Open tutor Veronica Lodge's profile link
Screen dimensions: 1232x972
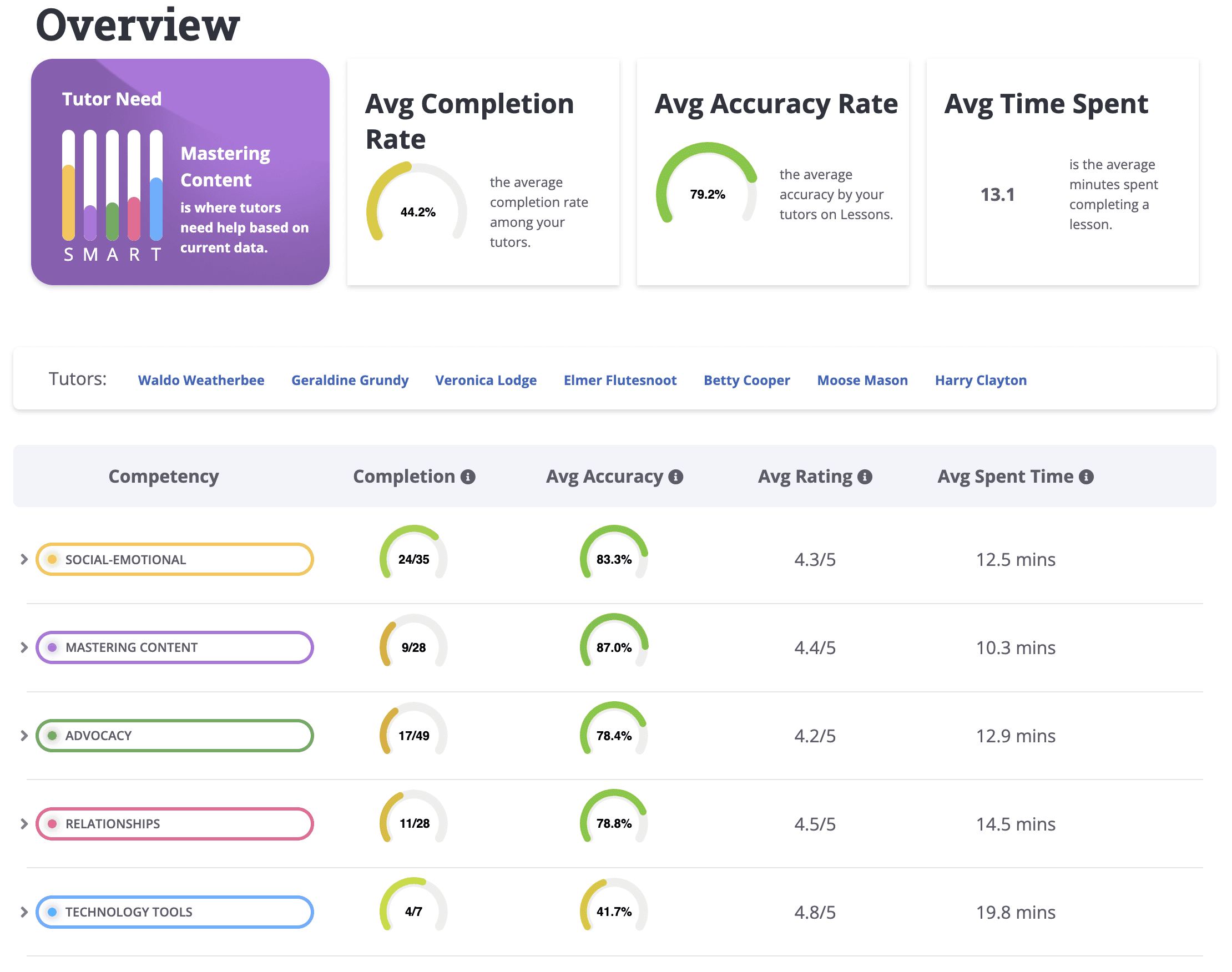coord(486,380)
